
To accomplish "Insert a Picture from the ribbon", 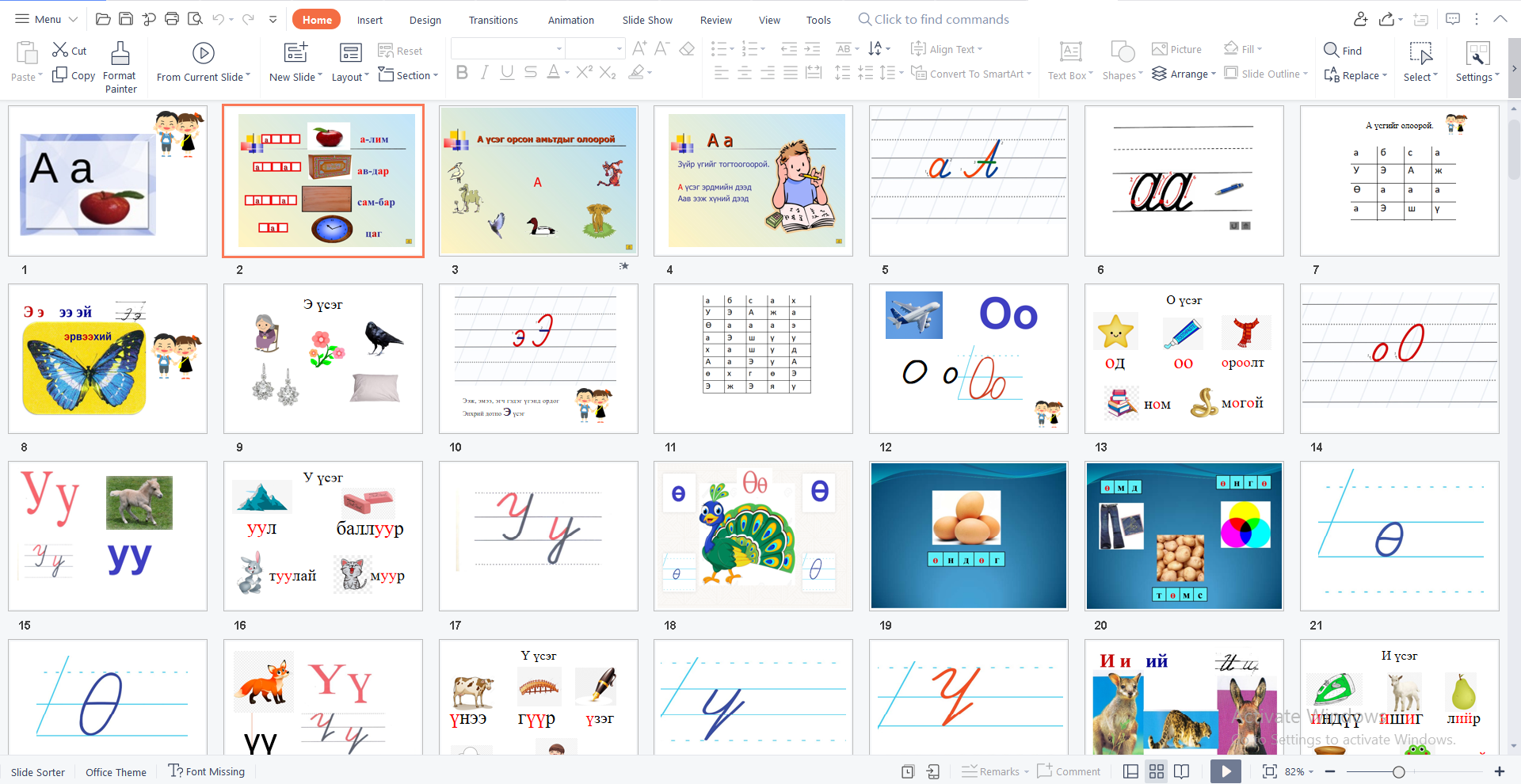I will click(1176, 49).
